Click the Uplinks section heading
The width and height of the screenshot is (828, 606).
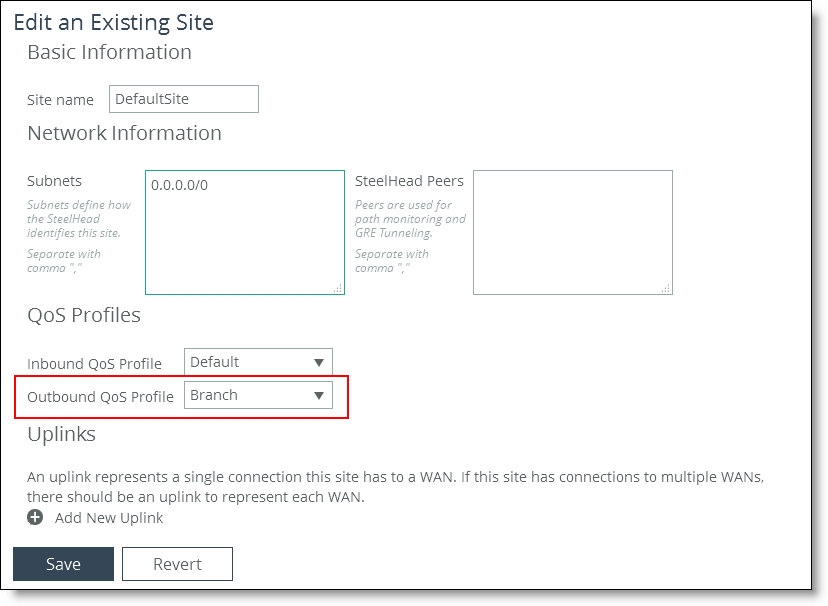[61, 434]
